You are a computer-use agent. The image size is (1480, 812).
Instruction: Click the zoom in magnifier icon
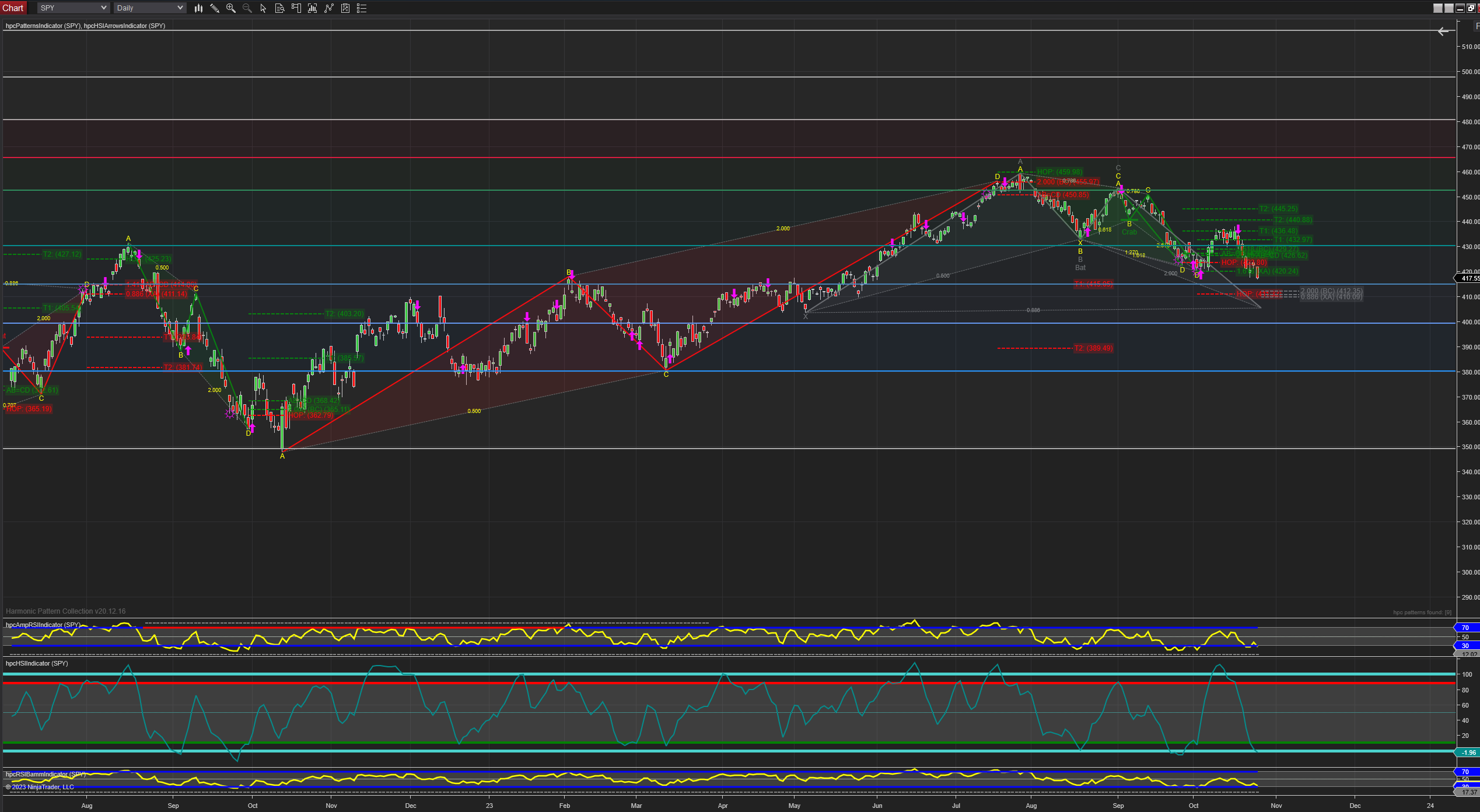[231, 8]
